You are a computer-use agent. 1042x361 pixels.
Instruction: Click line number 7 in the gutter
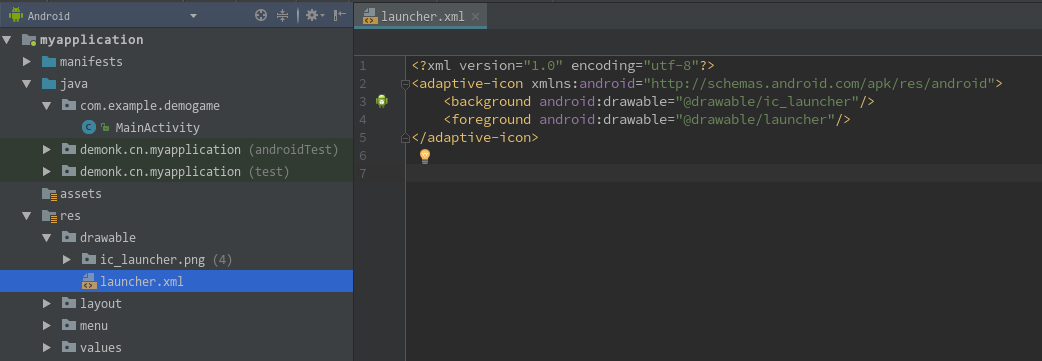[x=362, y=174]
